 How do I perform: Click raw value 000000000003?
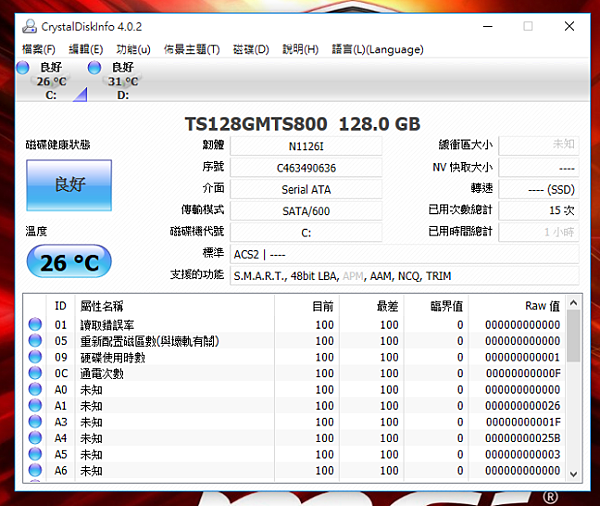pyautogui.click(x=523, y=454)
